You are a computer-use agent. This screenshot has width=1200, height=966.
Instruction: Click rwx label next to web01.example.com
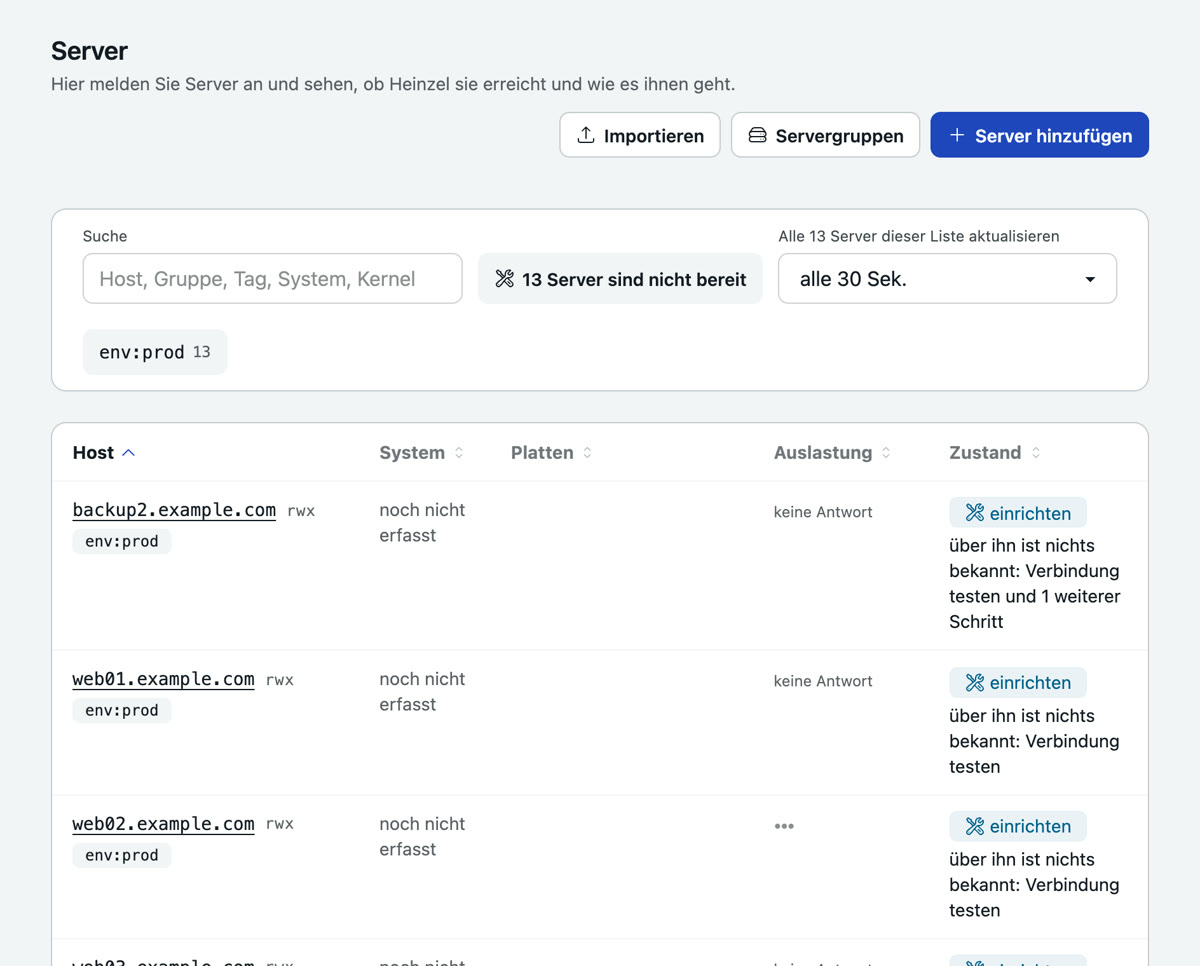click(x=280, y=680)
